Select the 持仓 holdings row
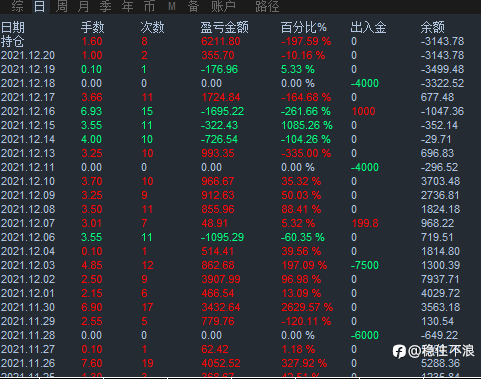Viewport: 481px width, 379px height. [240, 41]
